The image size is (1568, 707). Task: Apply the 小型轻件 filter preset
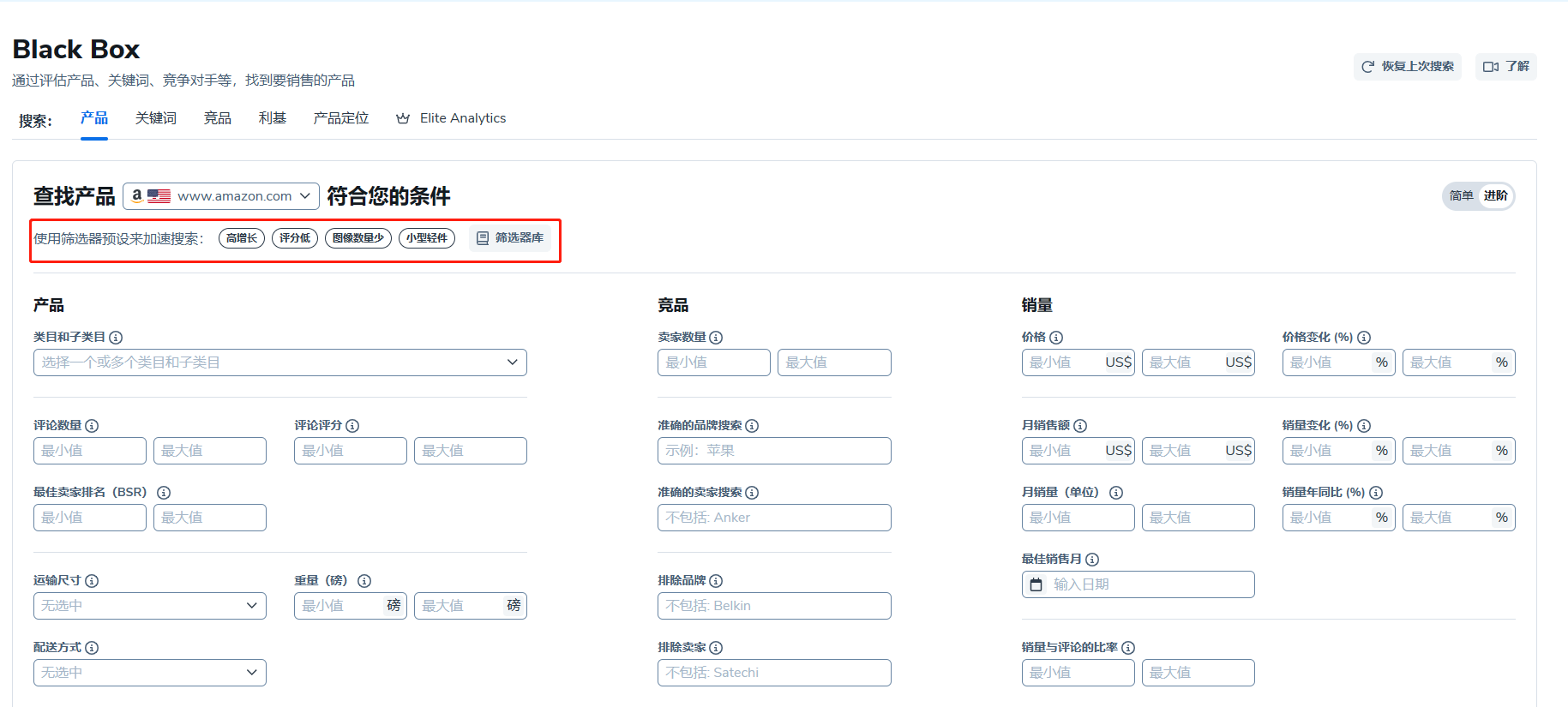[427, 238]
